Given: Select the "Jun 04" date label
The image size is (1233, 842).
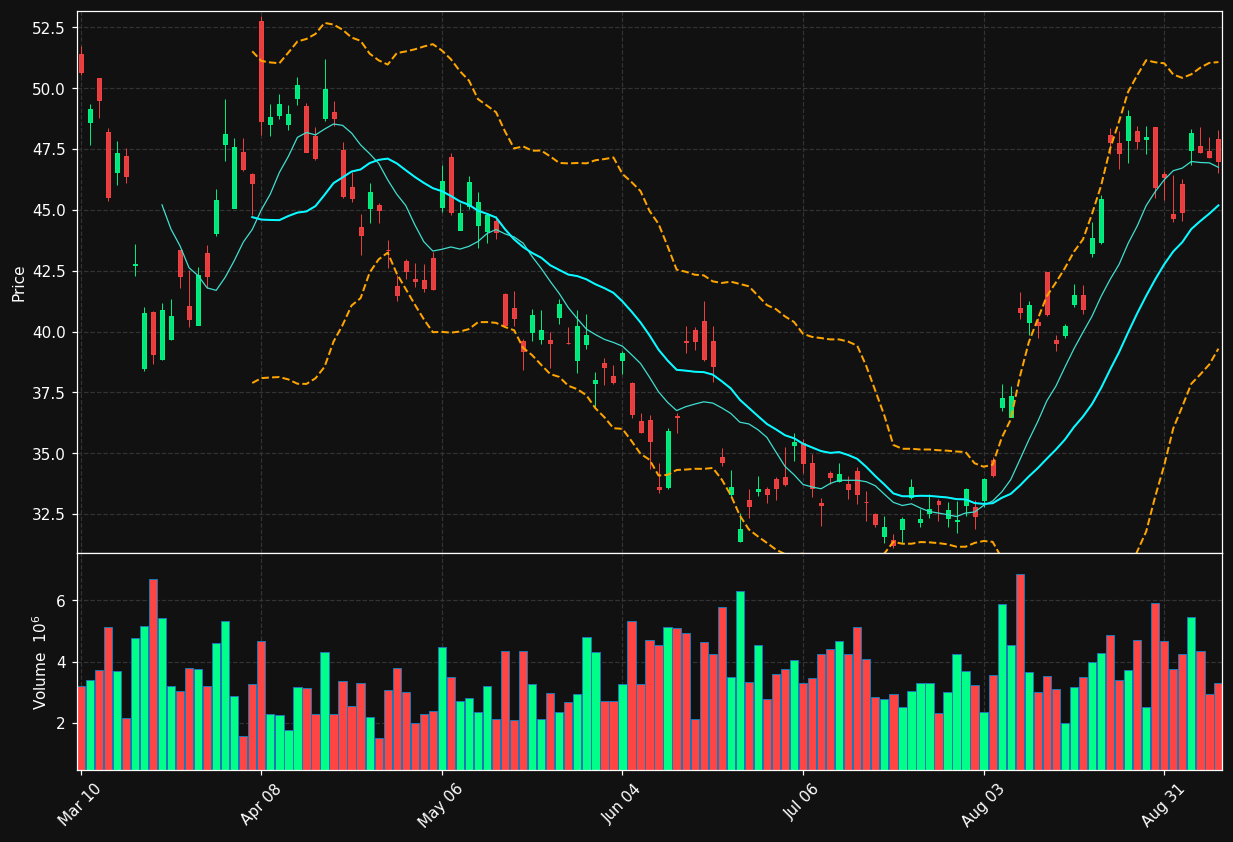Looking at the screenshot, I should click(620, 804).
